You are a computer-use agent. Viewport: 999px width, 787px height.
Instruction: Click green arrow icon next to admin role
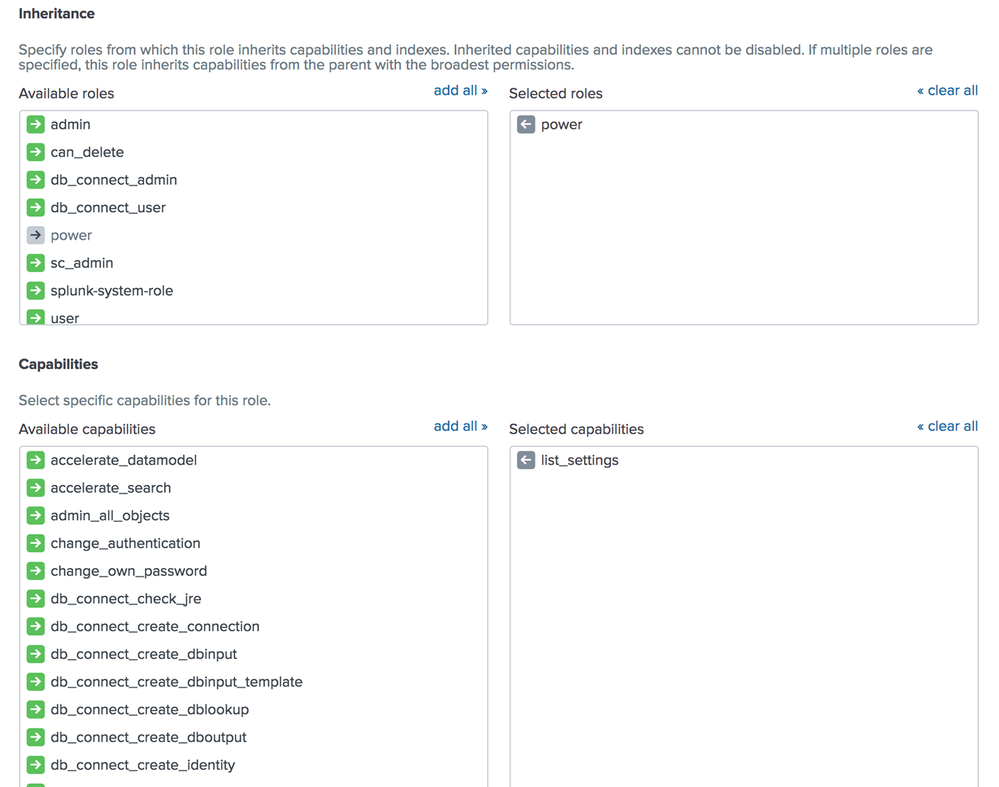point(36,125)
